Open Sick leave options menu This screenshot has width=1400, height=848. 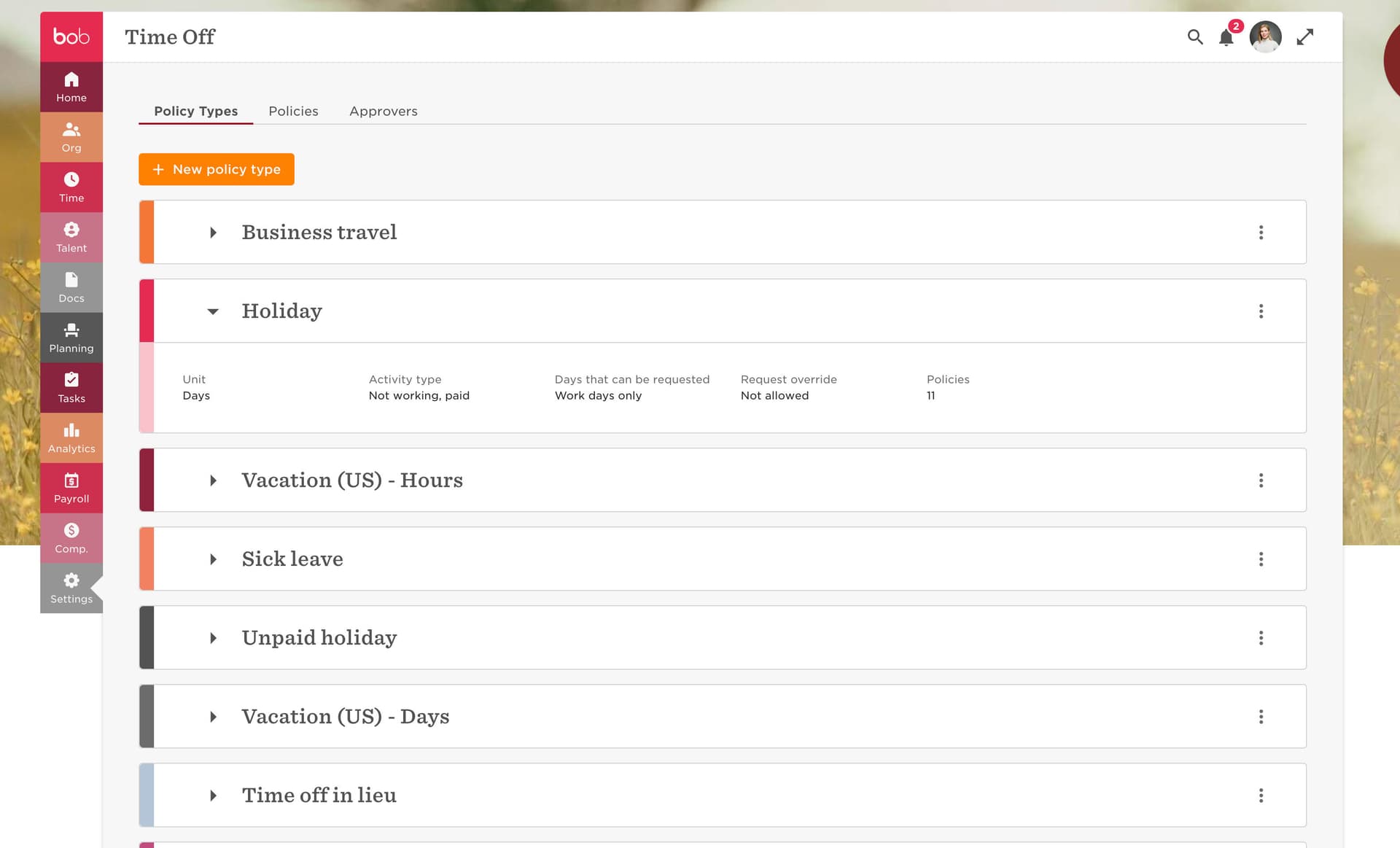point(1261,559)
